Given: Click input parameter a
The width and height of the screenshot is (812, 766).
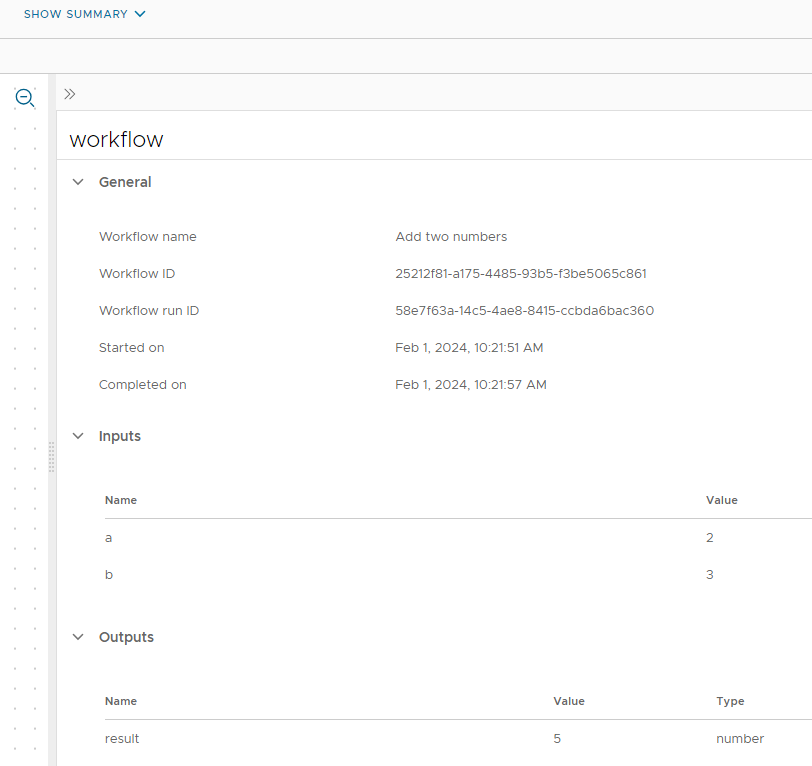Looking at the screenshot, I should [x=109, y=537].
